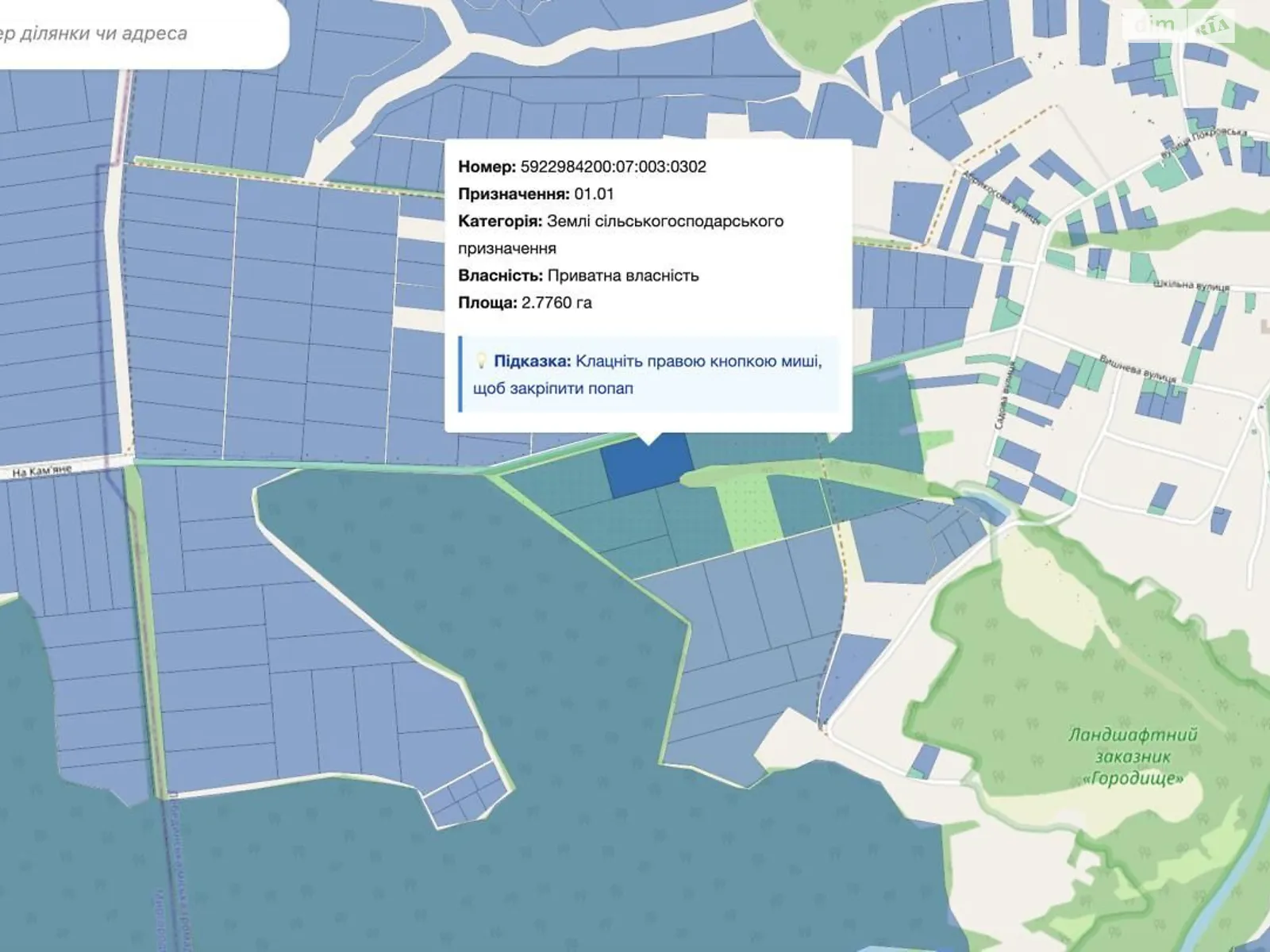Screen dimensions: 1270x952
Task: Click the Садова вулиця street label
Action: pyautogui.click(x=1003, y=397)
